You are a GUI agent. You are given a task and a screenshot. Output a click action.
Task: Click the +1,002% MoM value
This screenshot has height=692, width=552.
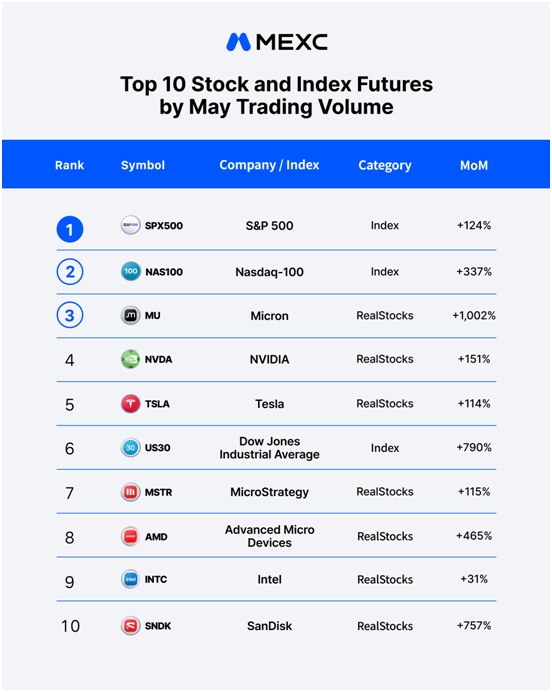pos(474,316)
